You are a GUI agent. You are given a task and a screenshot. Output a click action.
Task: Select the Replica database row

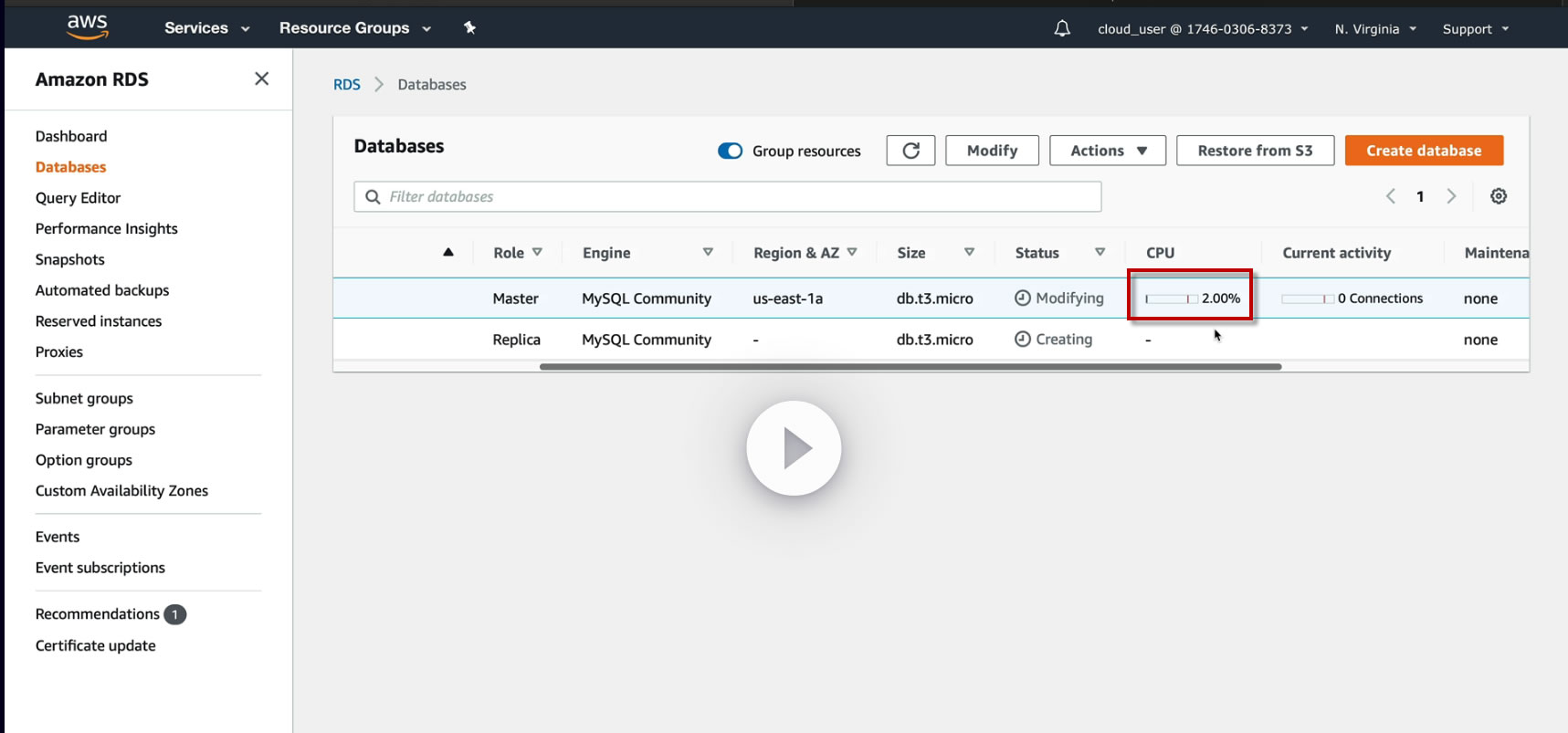(x=931, y=340)
